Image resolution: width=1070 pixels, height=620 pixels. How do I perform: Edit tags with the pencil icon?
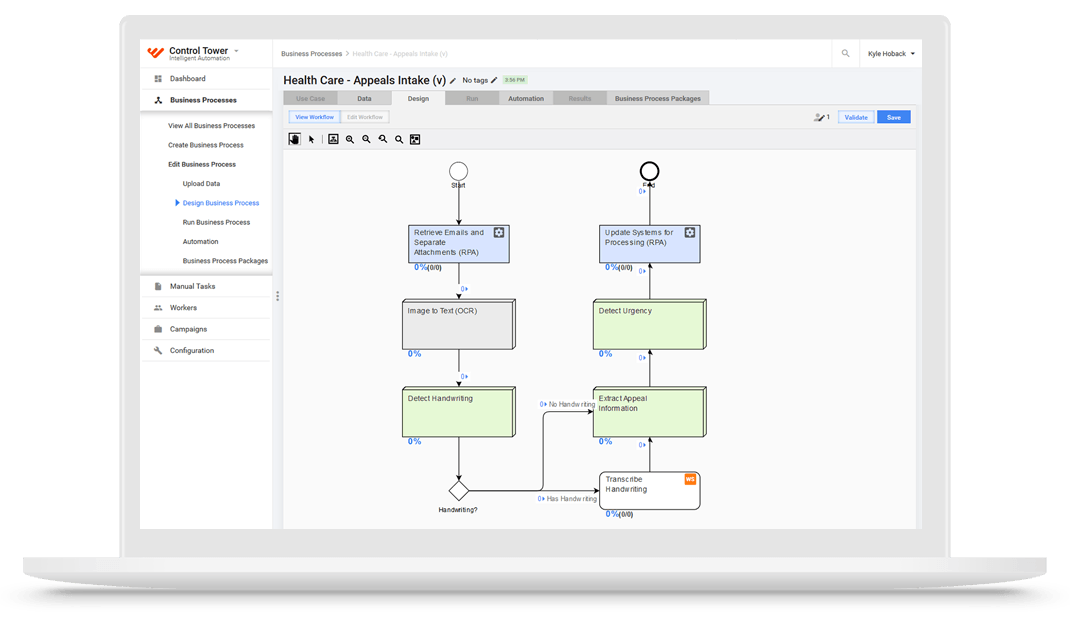coord(494,80)
